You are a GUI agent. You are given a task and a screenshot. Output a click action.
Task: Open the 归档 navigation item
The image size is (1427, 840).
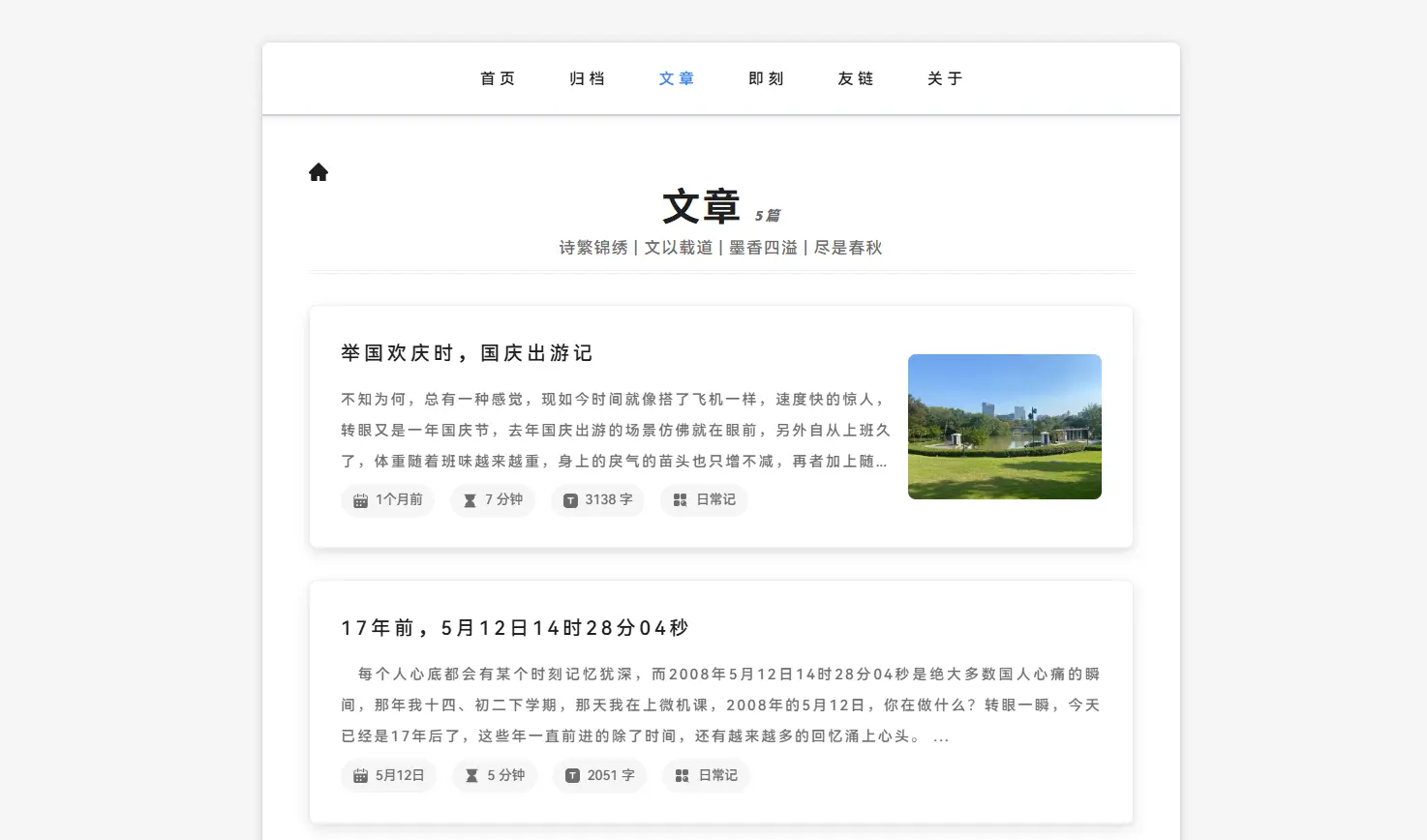coord(587,78)
